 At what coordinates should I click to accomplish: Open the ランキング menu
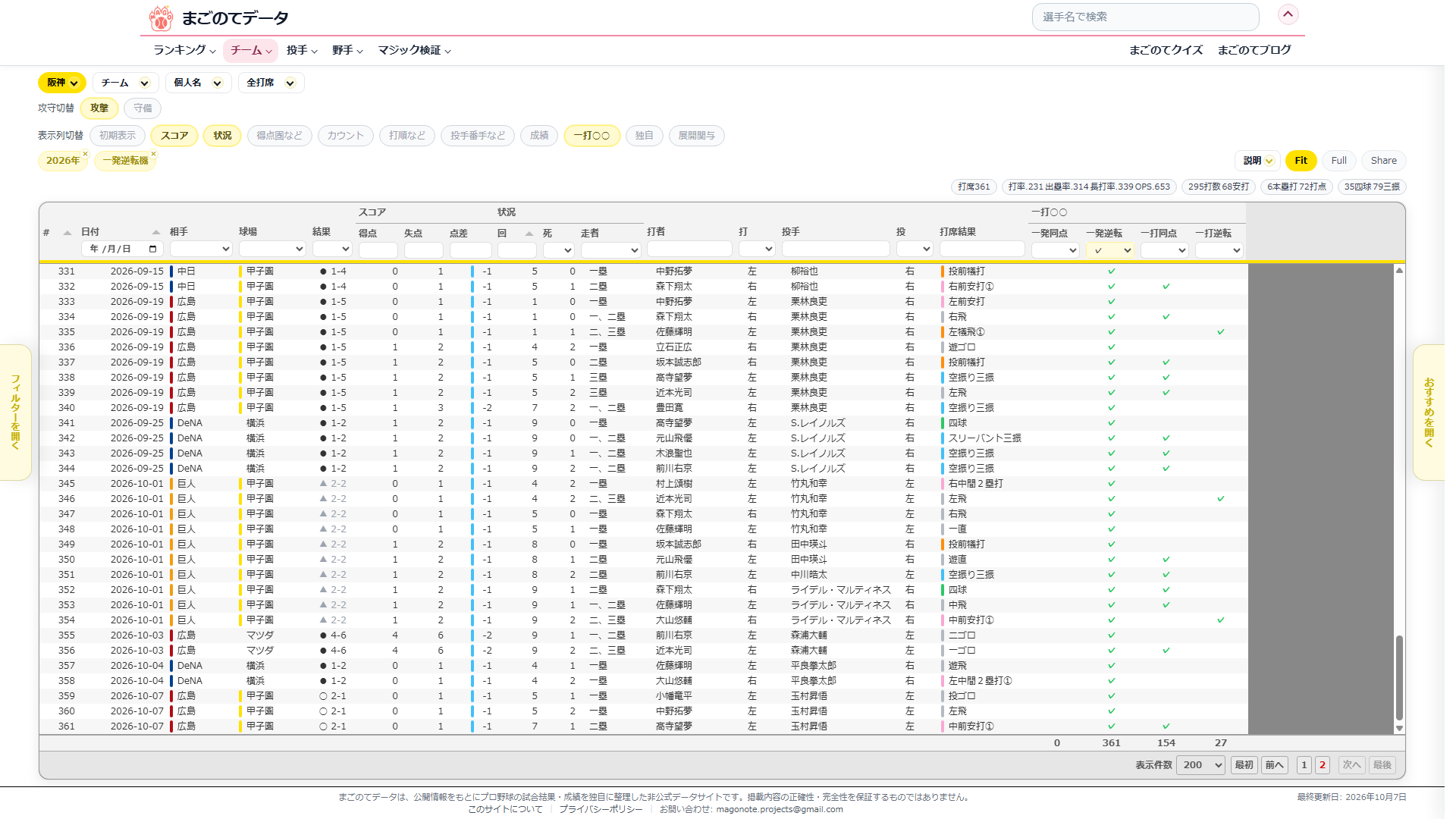[184, 50]
